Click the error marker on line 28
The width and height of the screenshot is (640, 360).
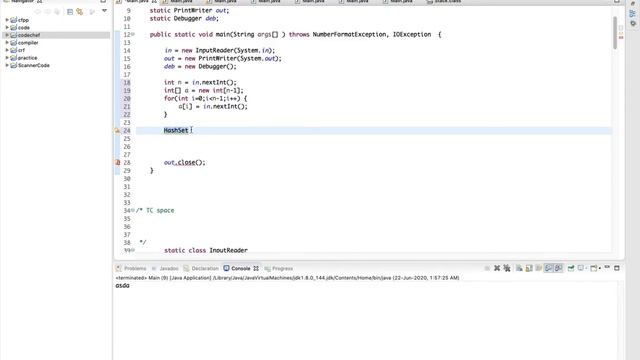click(117, 162)
